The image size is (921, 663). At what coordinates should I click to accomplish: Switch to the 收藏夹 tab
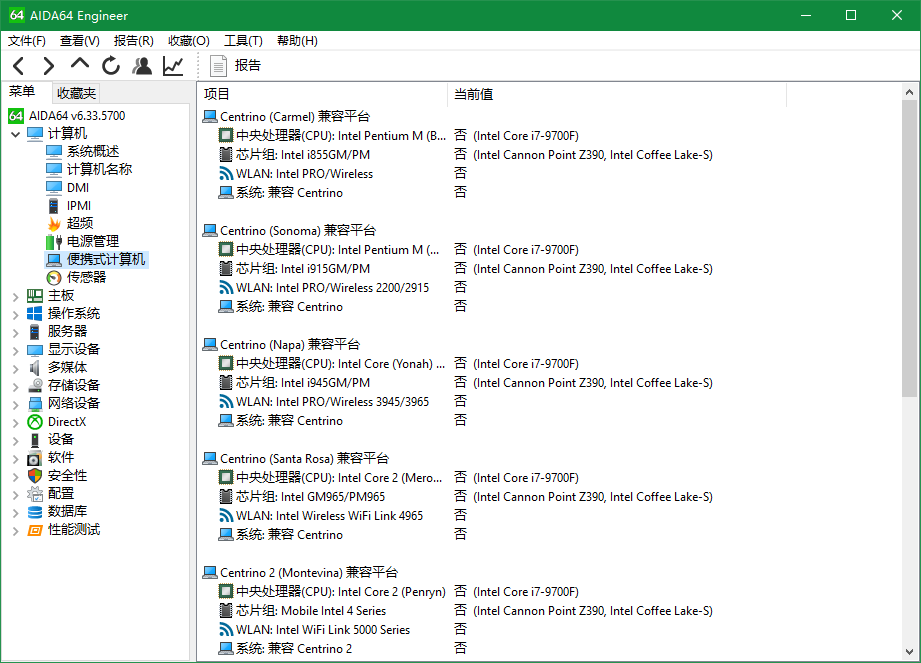pos(76,93)
